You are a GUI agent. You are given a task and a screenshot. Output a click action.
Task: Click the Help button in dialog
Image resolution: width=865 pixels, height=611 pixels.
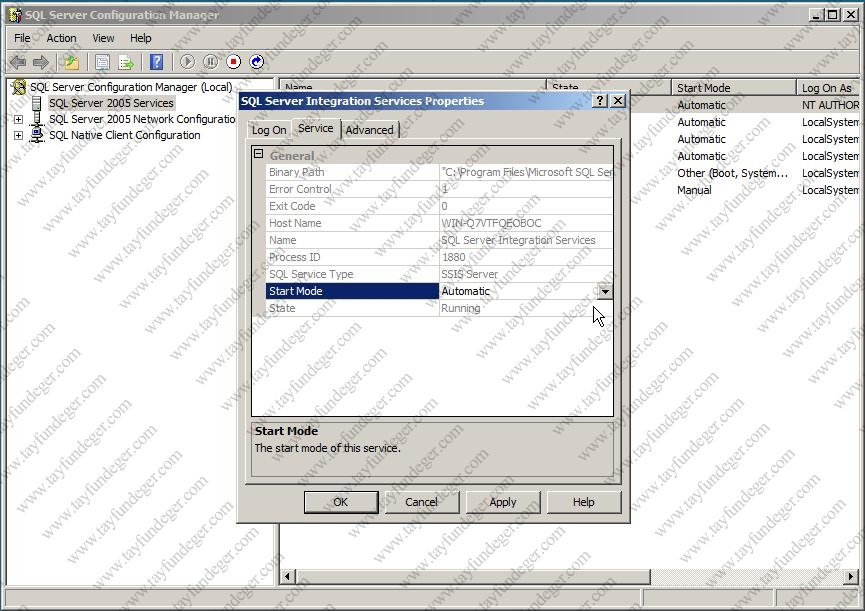584,502
